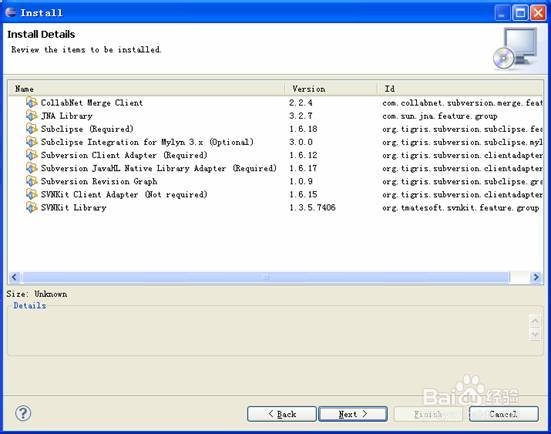Click the Subclipse Integration for Mylyn icon
Image resolution: width=551 pixels, height=434 pixels.
31,142
